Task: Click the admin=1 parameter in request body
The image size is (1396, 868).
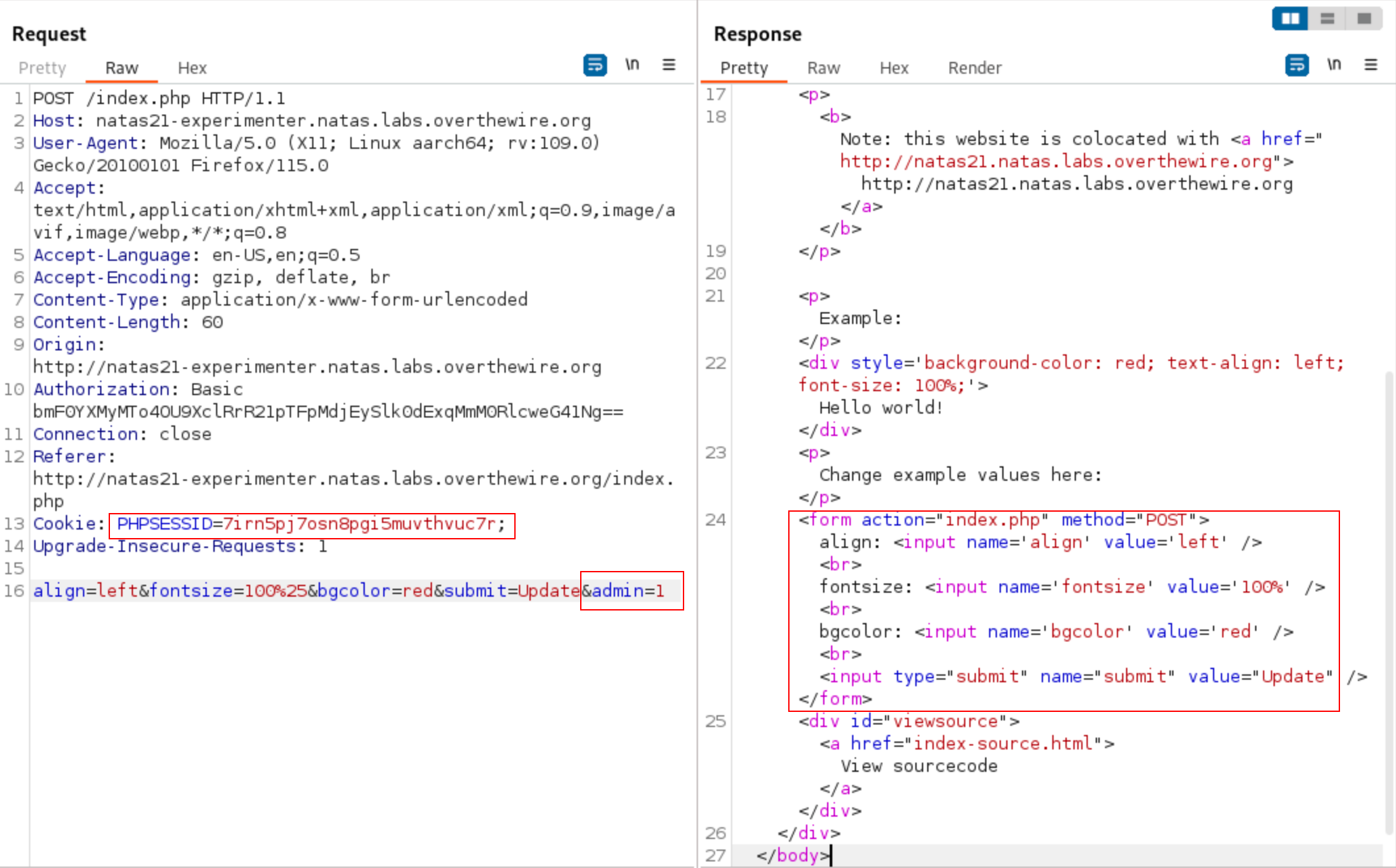Action: [x=628, y=591]
